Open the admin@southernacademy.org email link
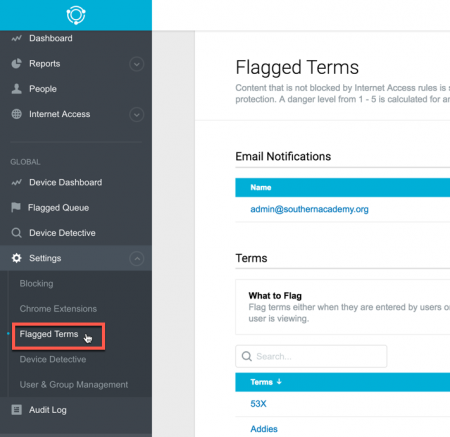The height and width of the screenshot is (437, 450). (x=309, y=209)
